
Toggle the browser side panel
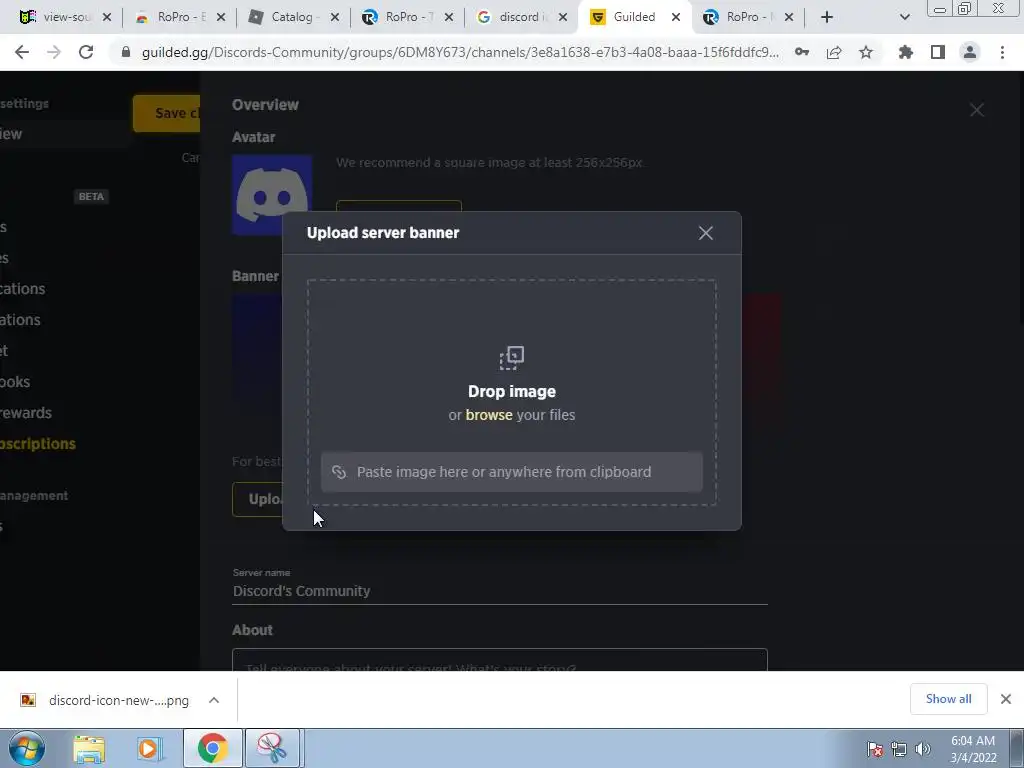coord(938,52)
